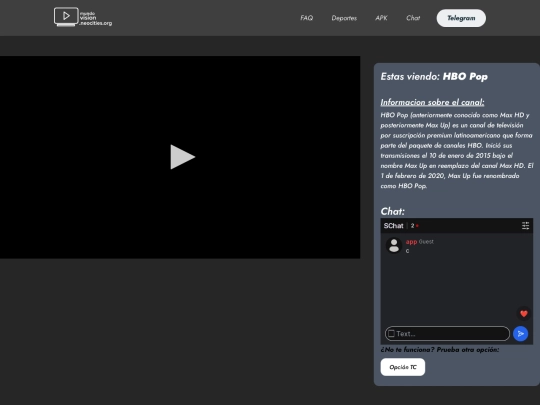Send the chat message
Image resolution: width=540 pixels, height=405 pixels.
pos(520,334)
